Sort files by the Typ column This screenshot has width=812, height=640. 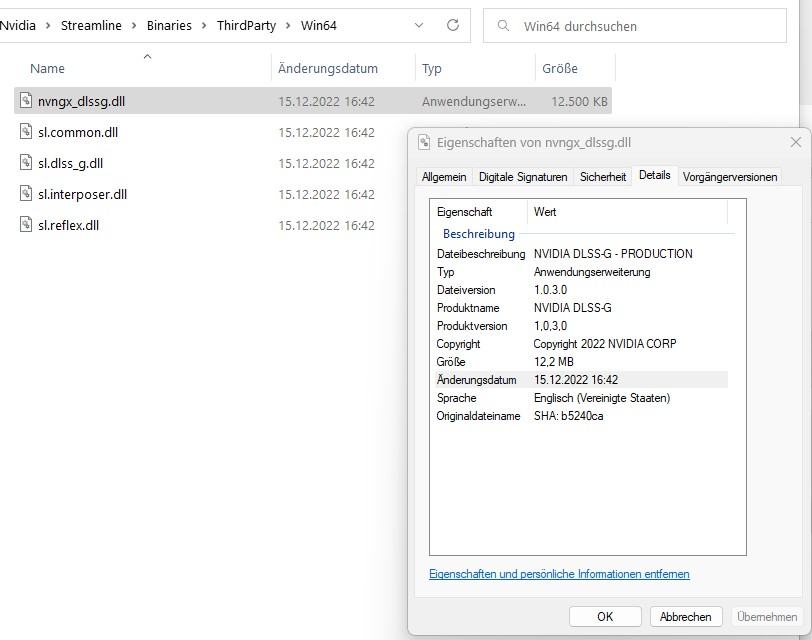431,68
